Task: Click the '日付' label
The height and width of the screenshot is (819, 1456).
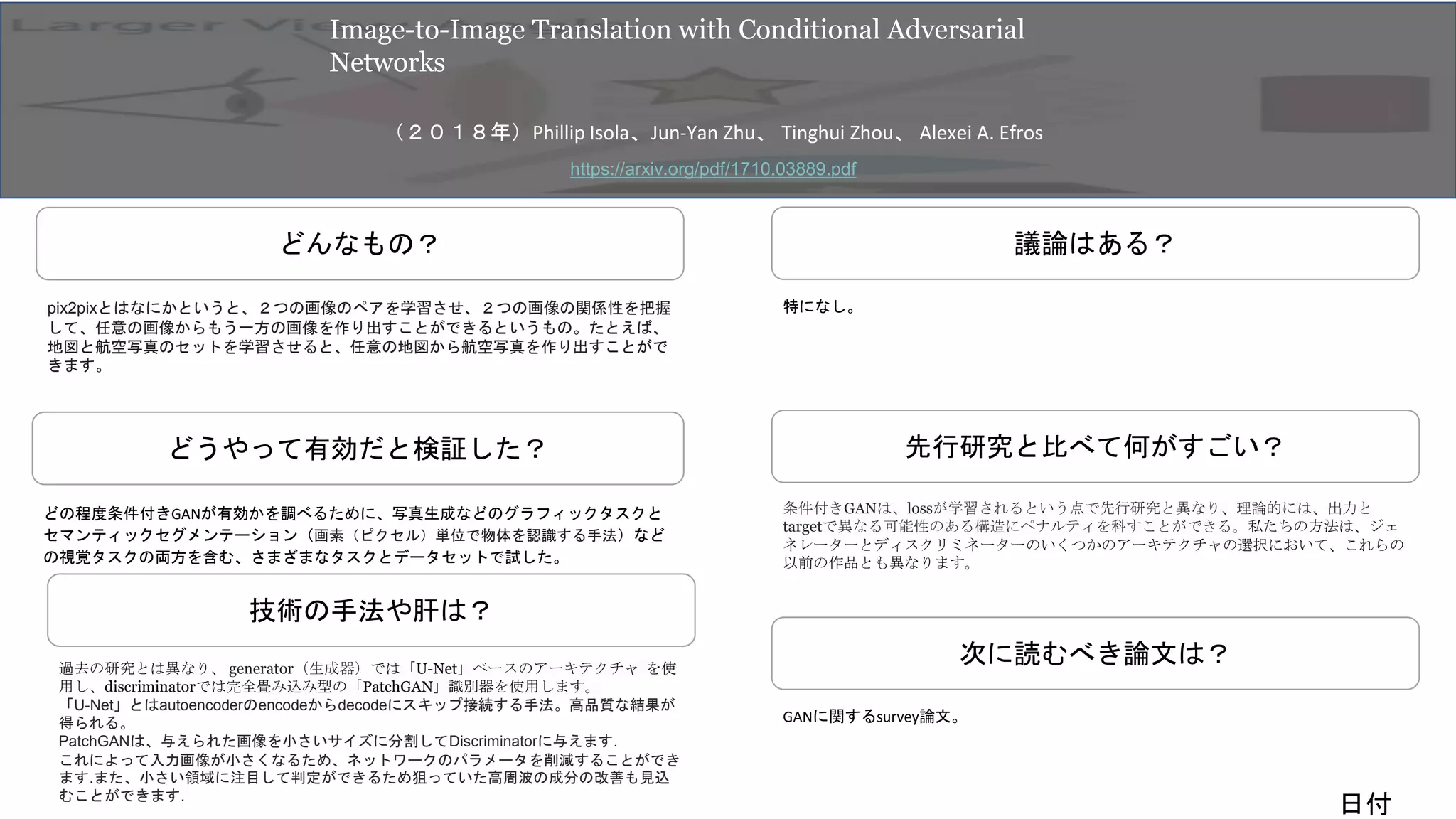Action: [x=1365, y=804]
